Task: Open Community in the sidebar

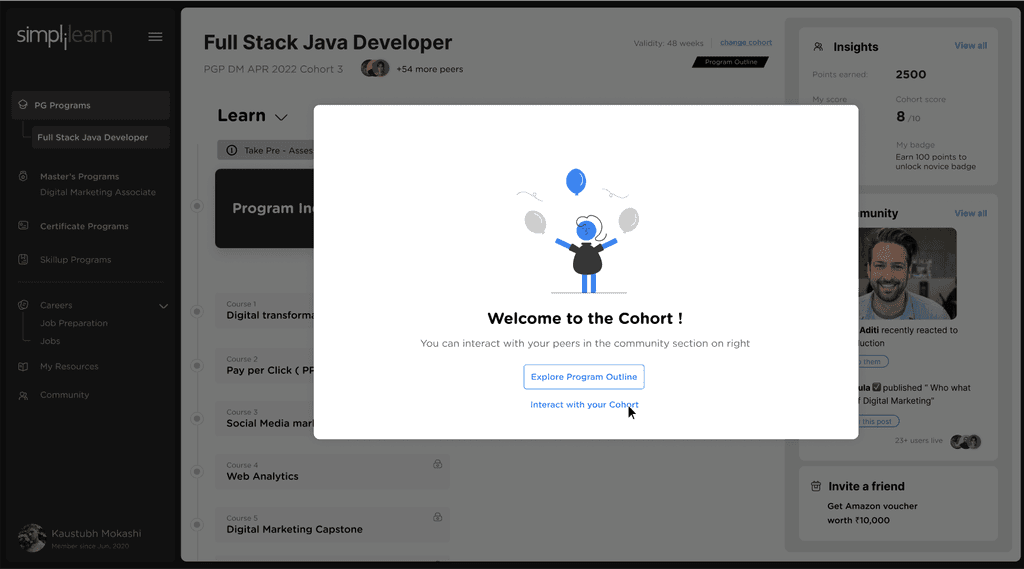Action: [x=65, y=395]
